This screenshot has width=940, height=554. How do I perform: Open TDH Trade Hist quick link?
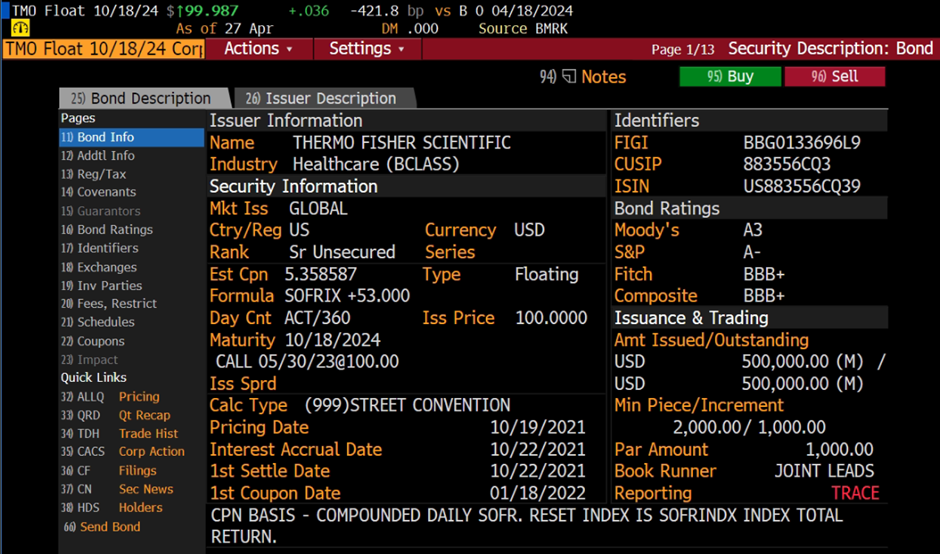coord(119,433)
